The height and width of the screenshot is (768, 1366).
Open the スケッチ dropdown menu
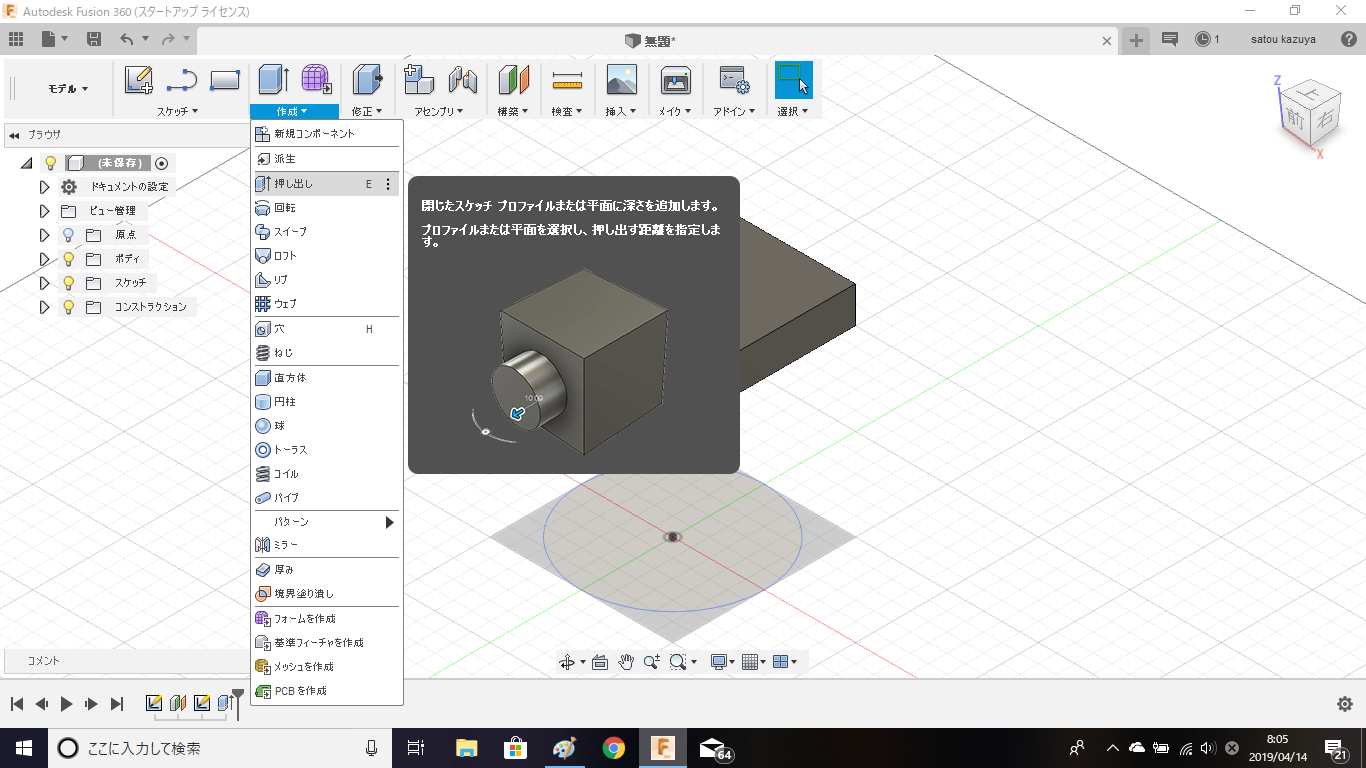178,111
